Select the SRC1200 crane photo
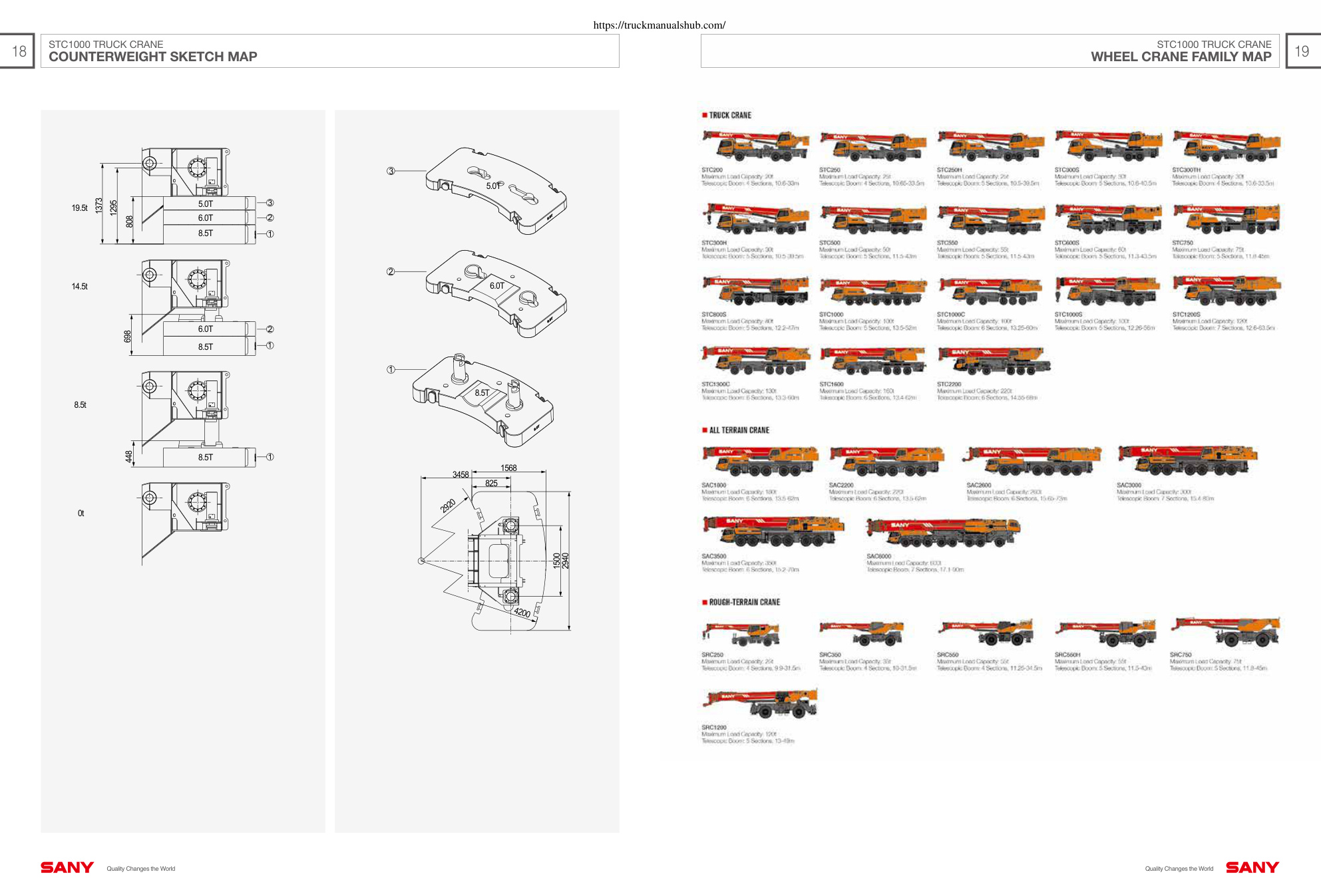Viewport: 1321px width, 896px height. (x=760, y=704)
